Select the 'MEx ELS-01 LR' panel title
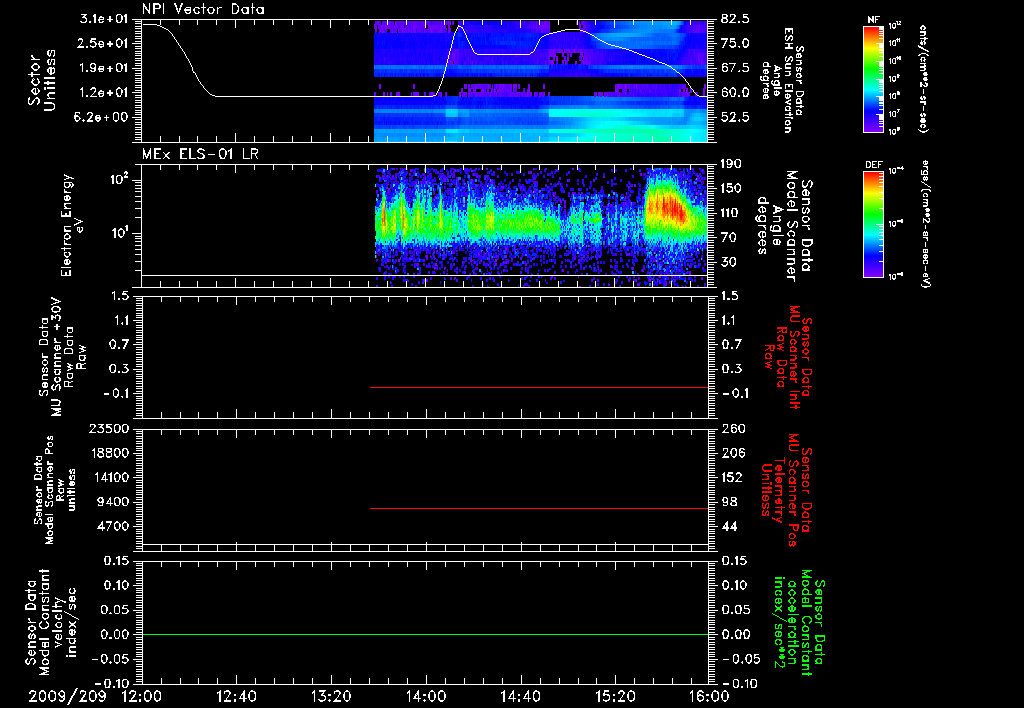The width and height of the screenshot is (1024, 708). 200,154
